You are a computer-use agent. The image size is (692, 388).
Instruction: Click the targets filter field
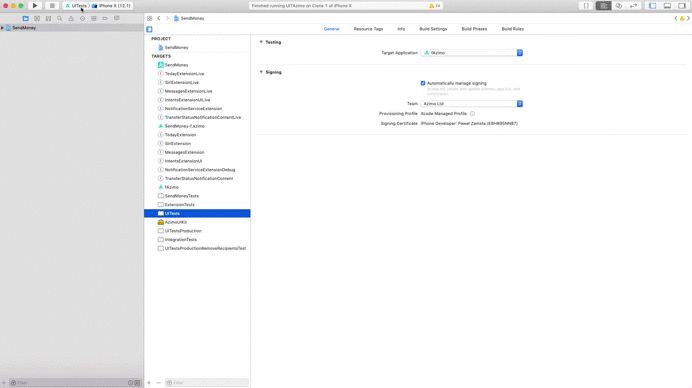point(207,383)
